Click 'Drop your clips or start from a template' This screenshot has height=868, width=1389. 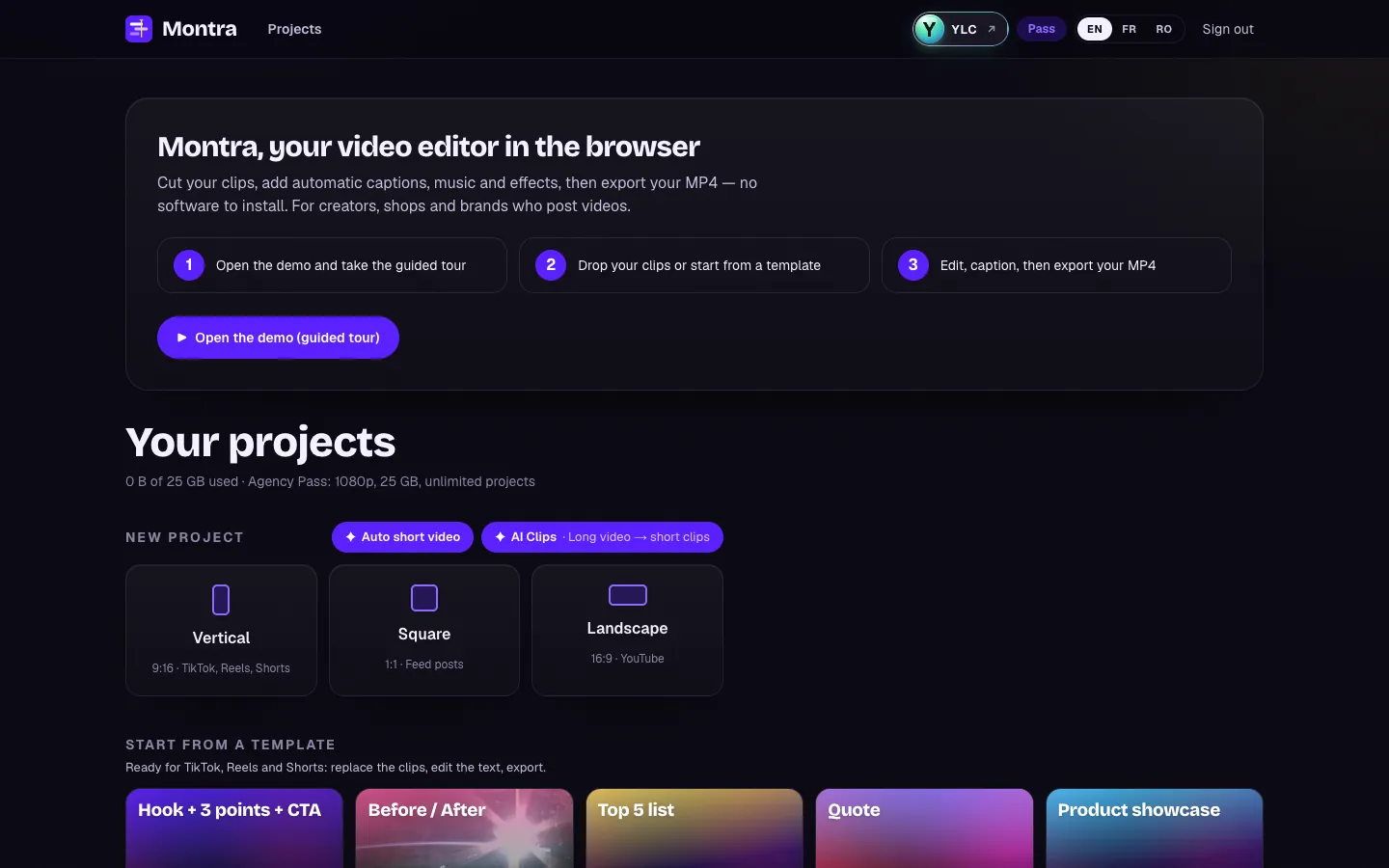699,265
